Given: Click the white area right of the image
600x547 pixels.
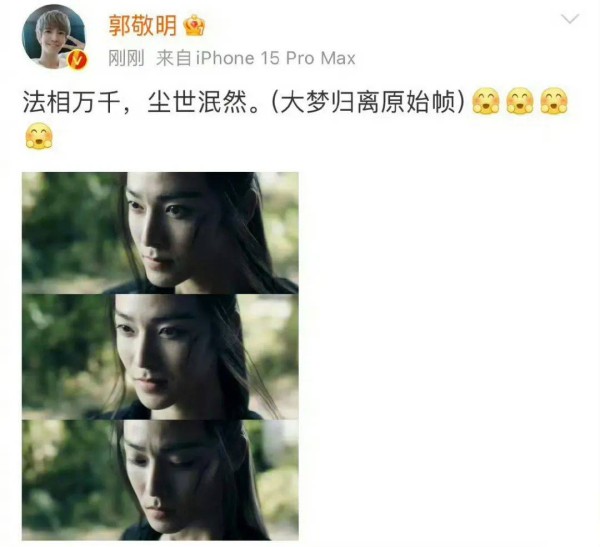Looking at the screenshot, I should point(448,356).
